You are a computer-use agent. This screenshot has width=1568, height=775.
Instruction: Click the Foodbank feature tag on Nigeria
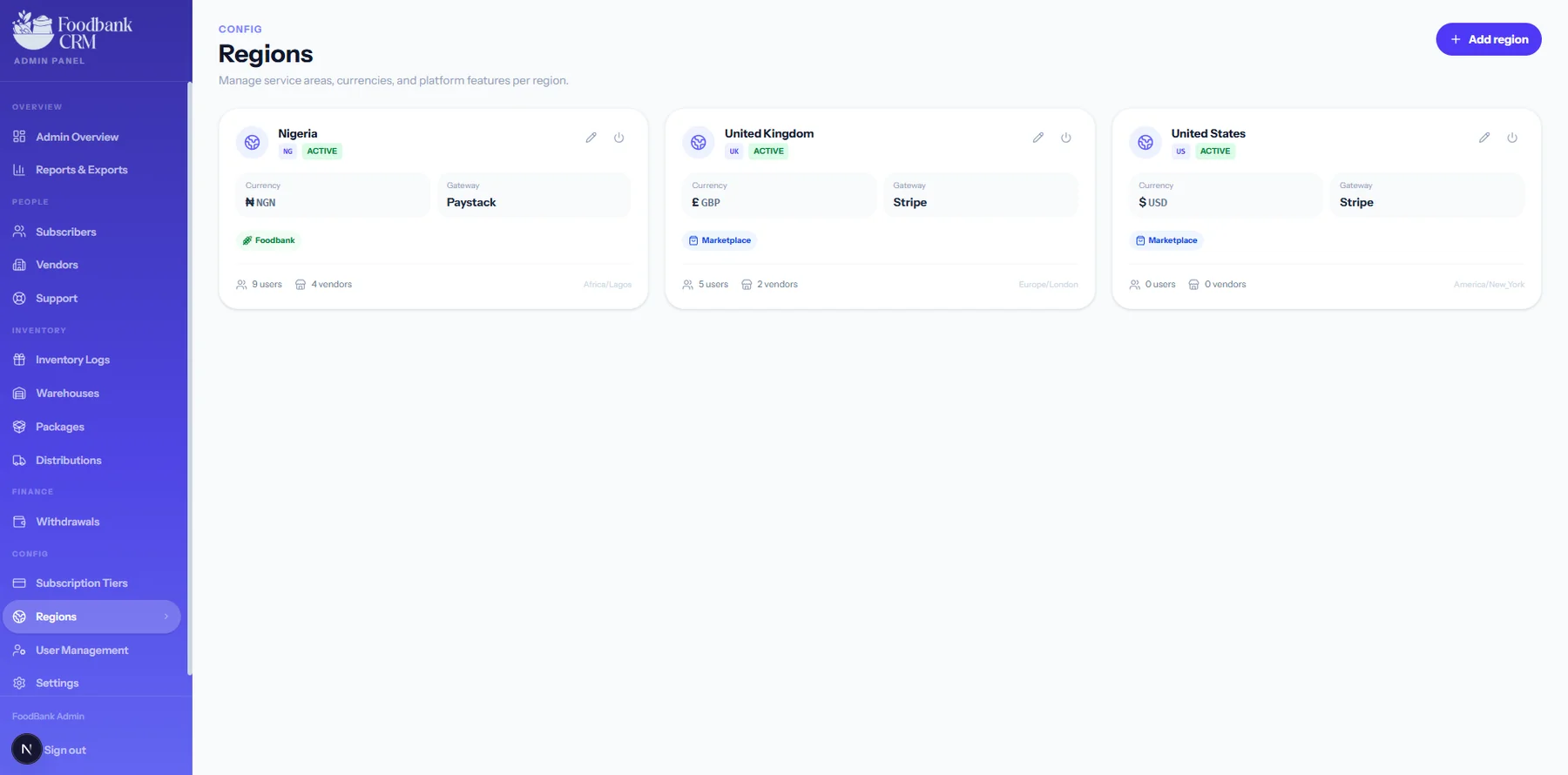268,240
